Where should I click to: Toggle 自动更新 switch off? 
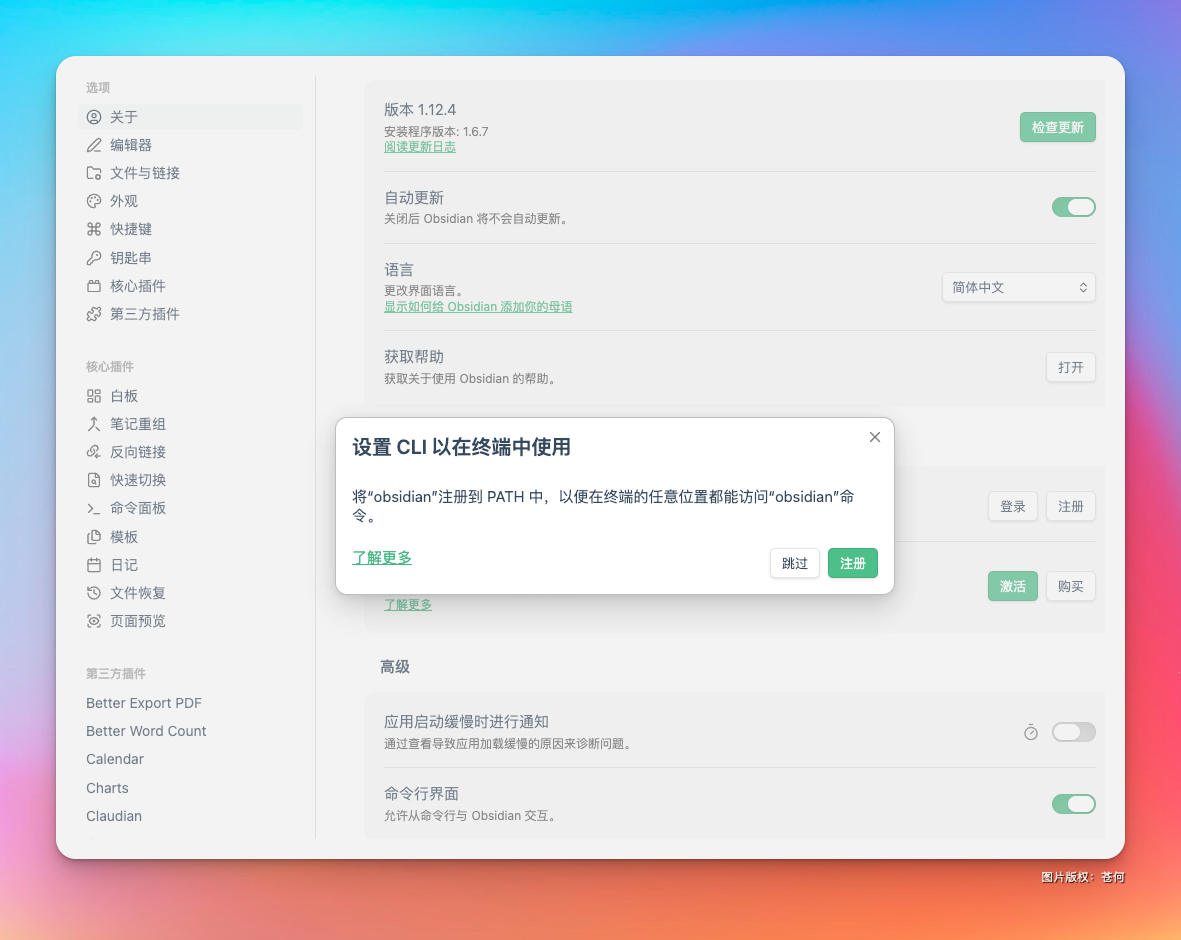(x=1073, y=207)
